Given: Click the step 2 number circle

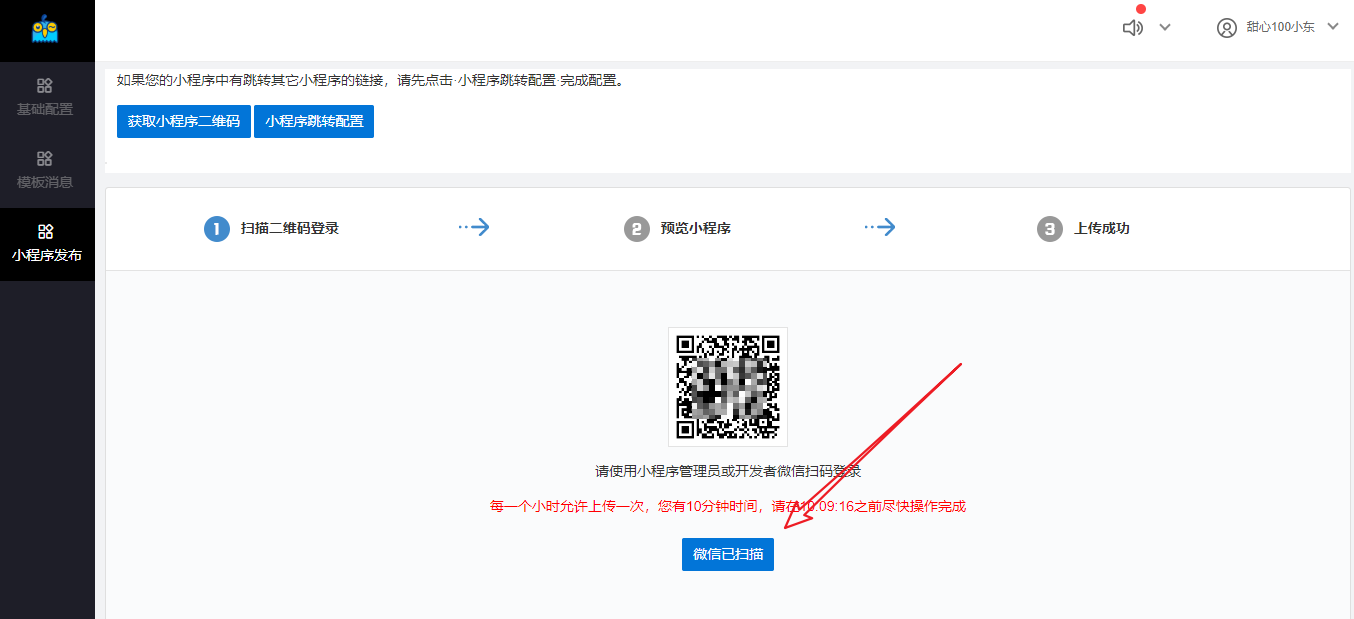Looking at the screenshot, I should click(x=637, y=229).
